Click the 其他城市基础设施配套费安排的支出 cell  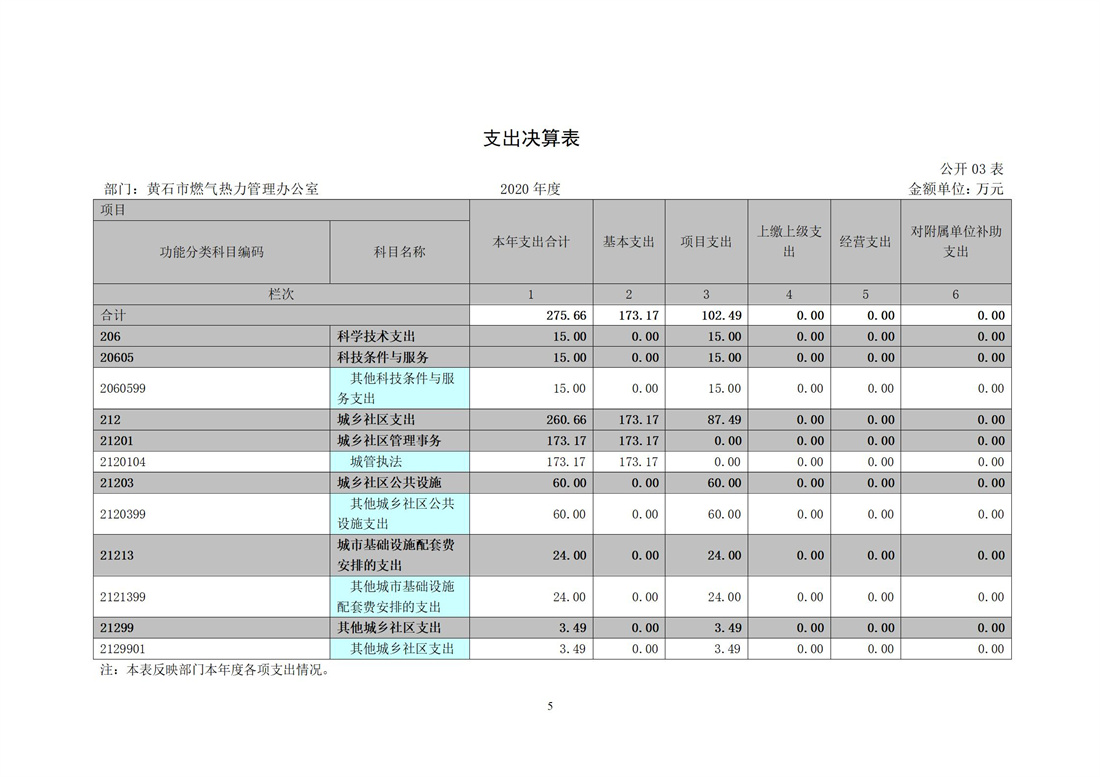click(399, 597)
